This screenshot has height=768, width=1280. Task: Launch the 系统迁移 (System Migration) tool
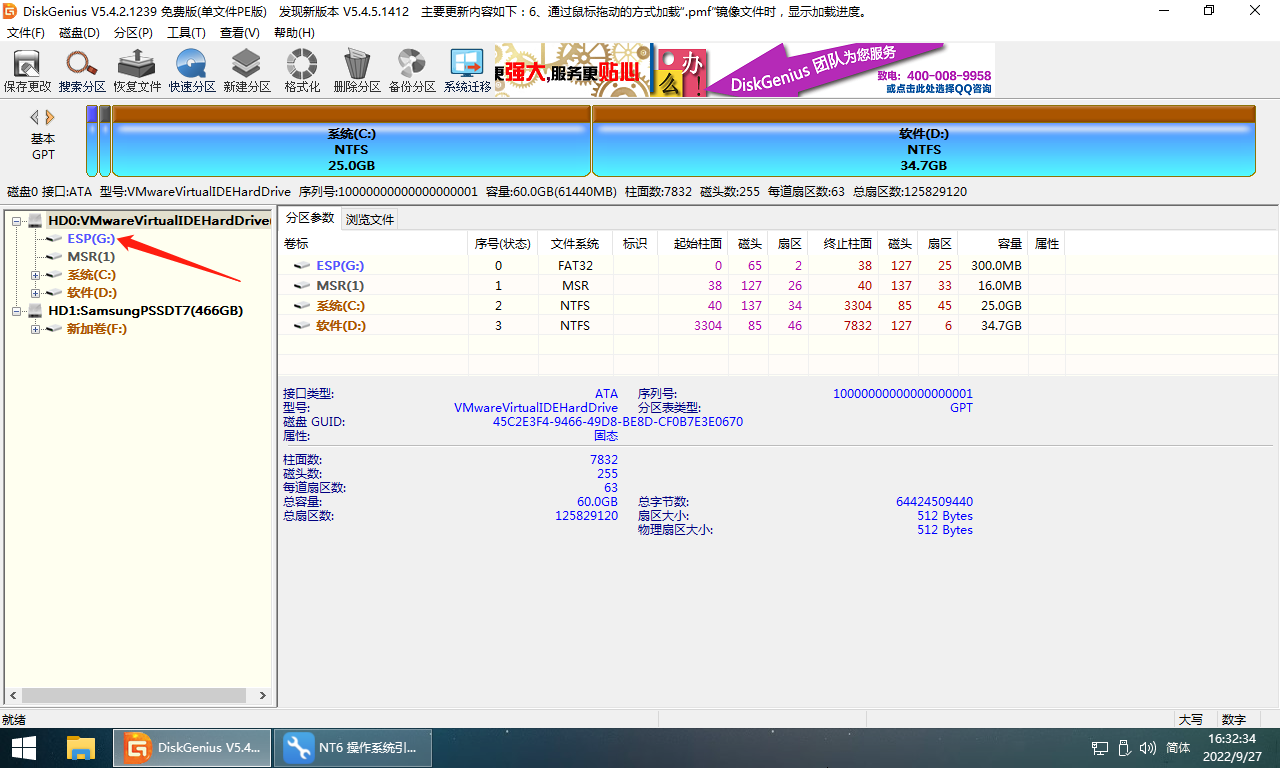[x=467, y=70]
